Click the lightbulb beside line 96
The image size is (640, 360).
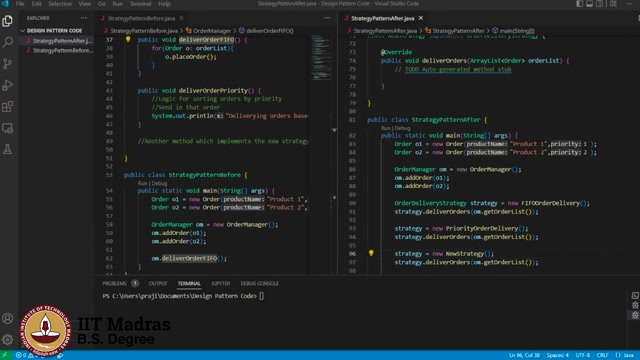[x=371, y=253]
